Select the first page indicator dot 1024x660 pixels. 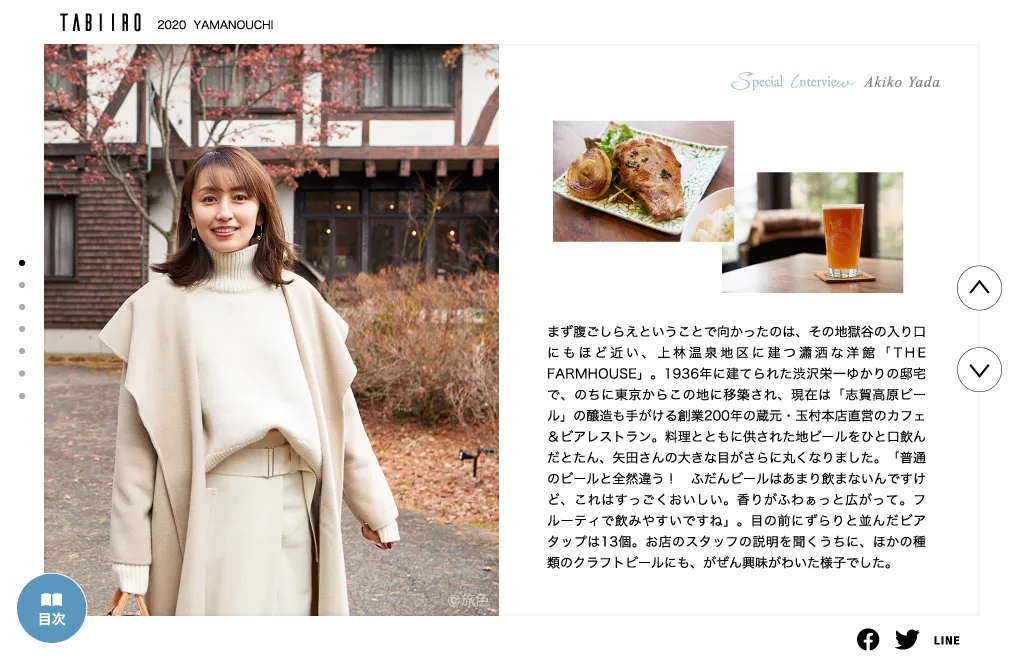coord(22,263)
